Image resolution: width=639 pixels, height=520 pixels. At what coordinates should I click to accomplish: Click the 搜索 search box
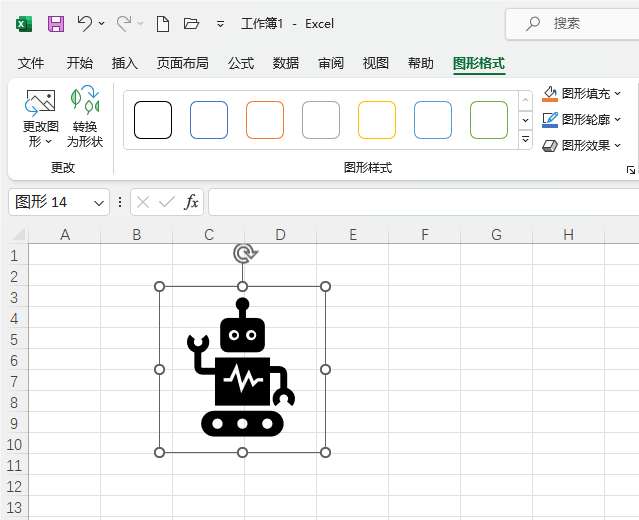coord(572,24)
